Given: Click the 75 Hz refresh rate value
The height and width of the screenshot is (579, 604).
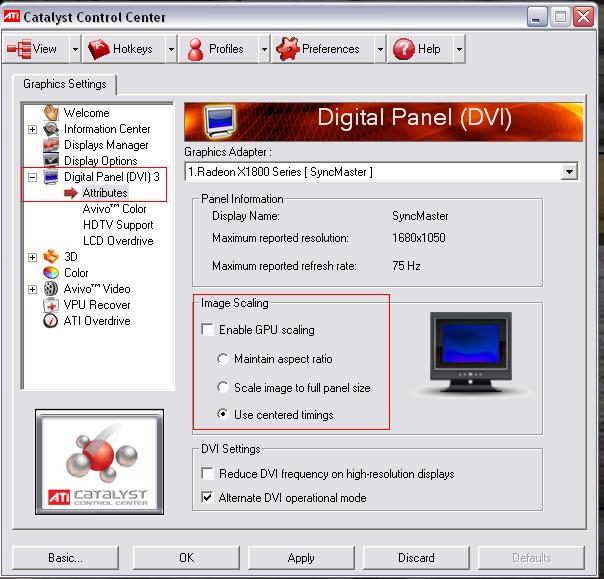Looking at the screenshot, I should click(x=406, y=265).
